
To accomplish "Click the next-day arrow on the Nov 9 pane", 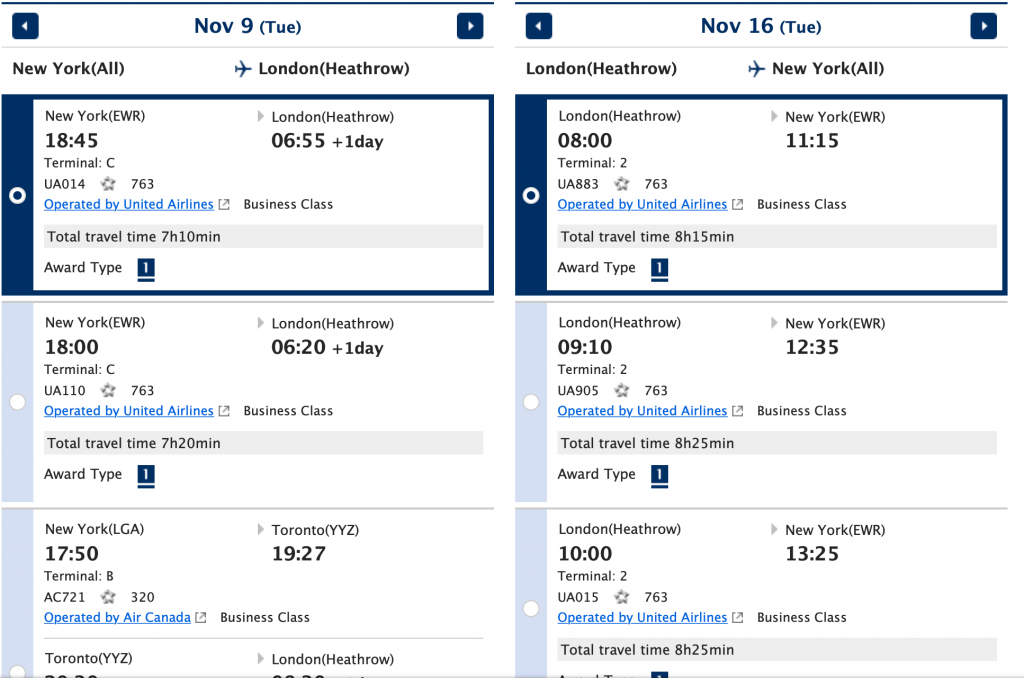I will pos(470,26).
